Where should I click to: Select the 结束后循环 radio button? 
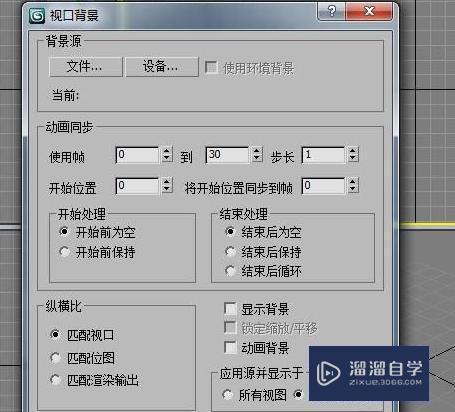230,271
